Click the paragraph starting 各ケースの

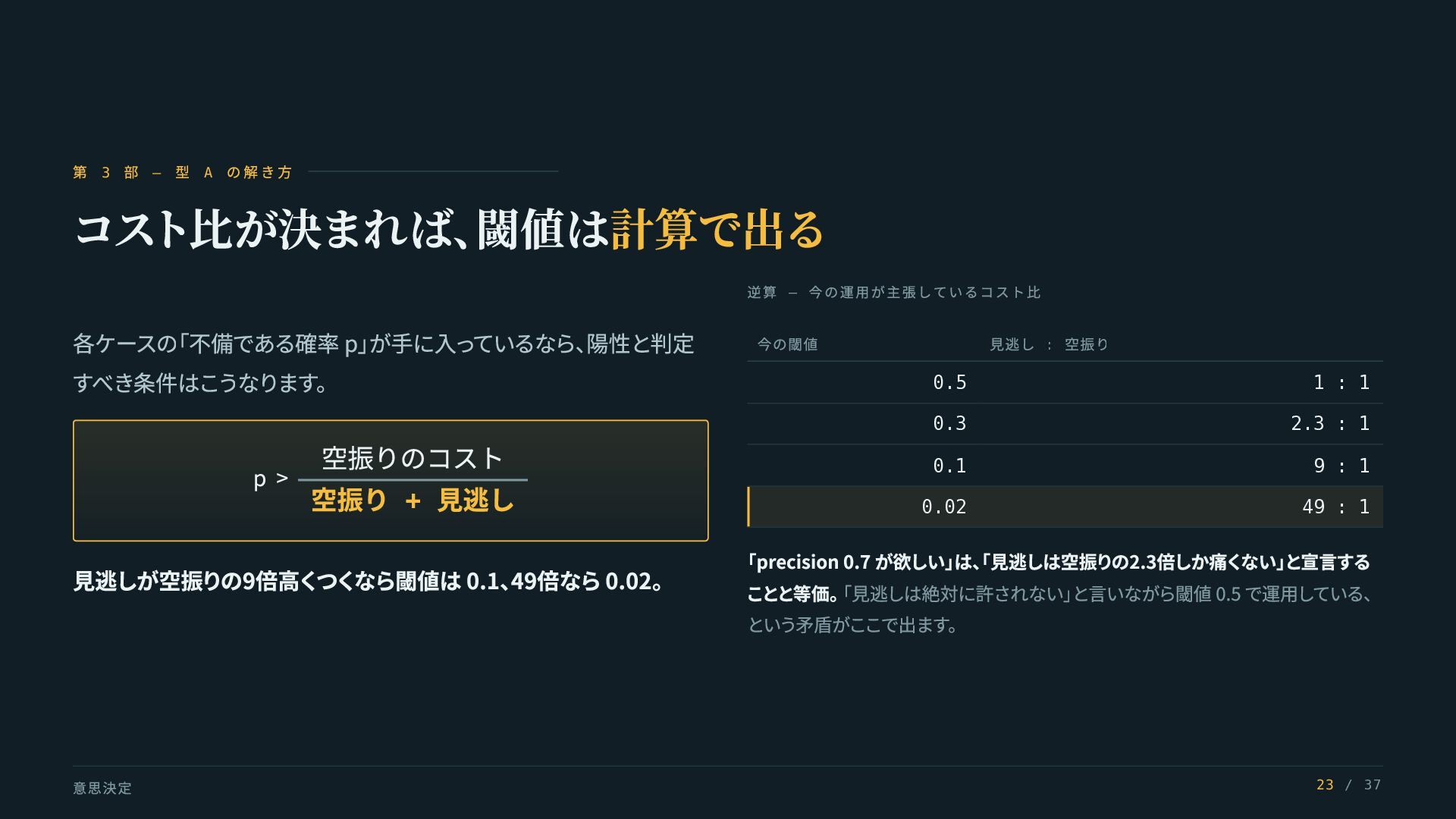tap(384, 363)
